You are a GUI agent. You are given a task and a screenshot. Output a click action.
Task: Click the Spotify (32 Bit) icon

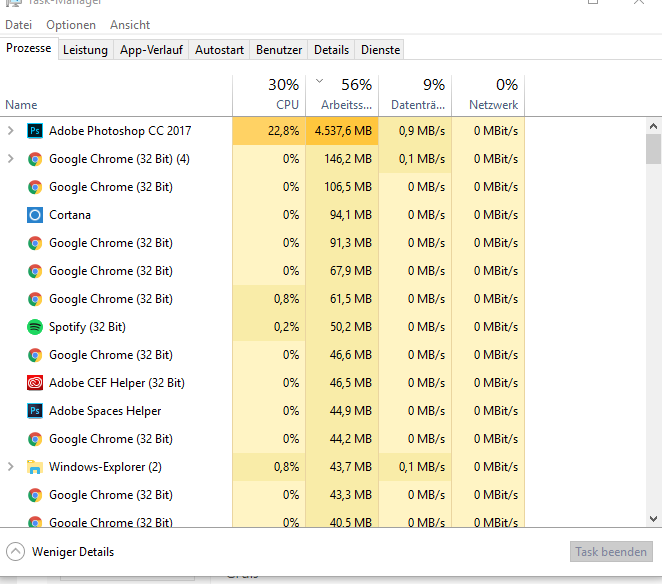[35, 327]
